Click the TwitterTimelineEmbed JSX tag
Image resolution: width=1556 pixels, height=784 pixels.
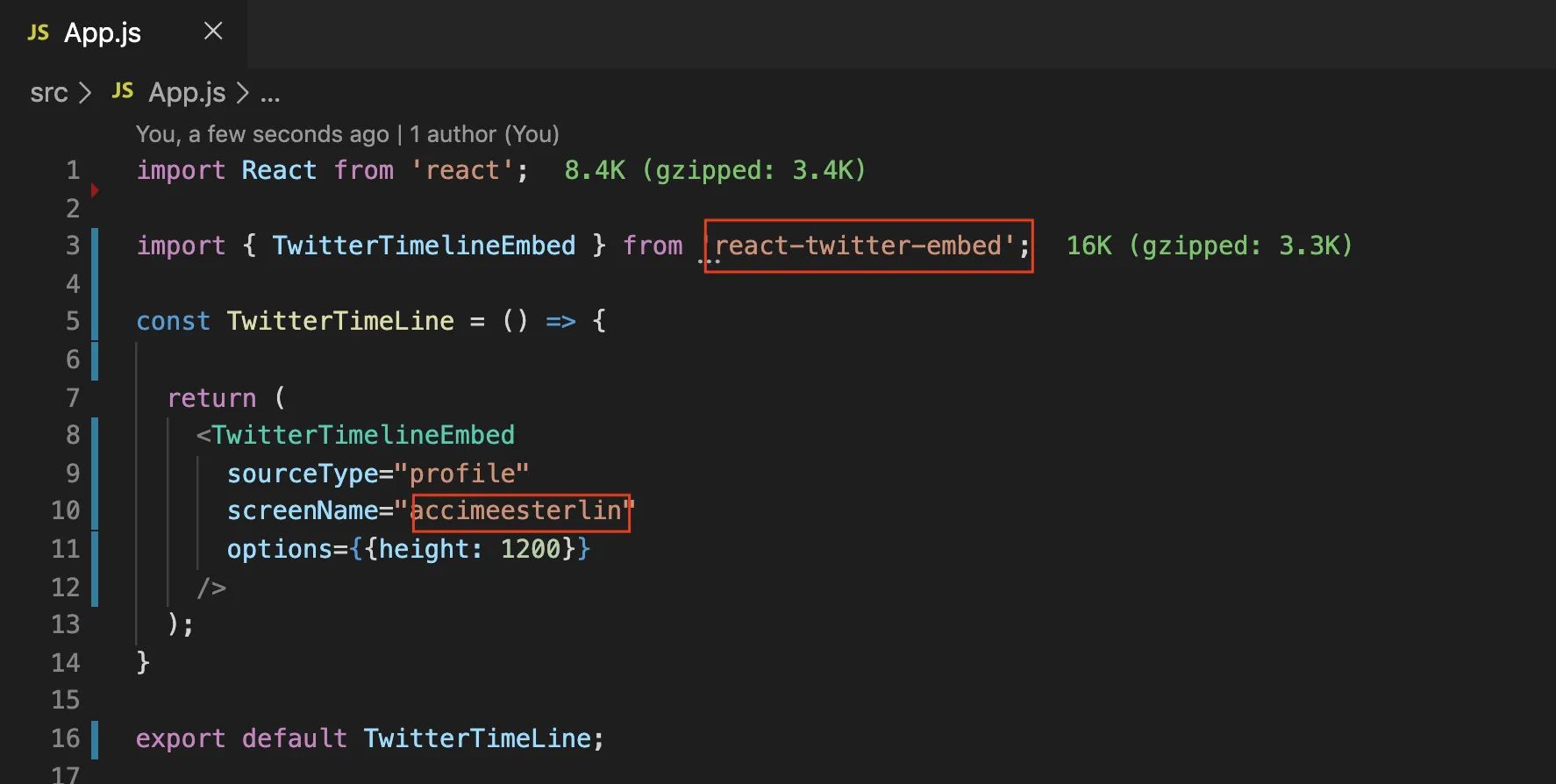362,435
